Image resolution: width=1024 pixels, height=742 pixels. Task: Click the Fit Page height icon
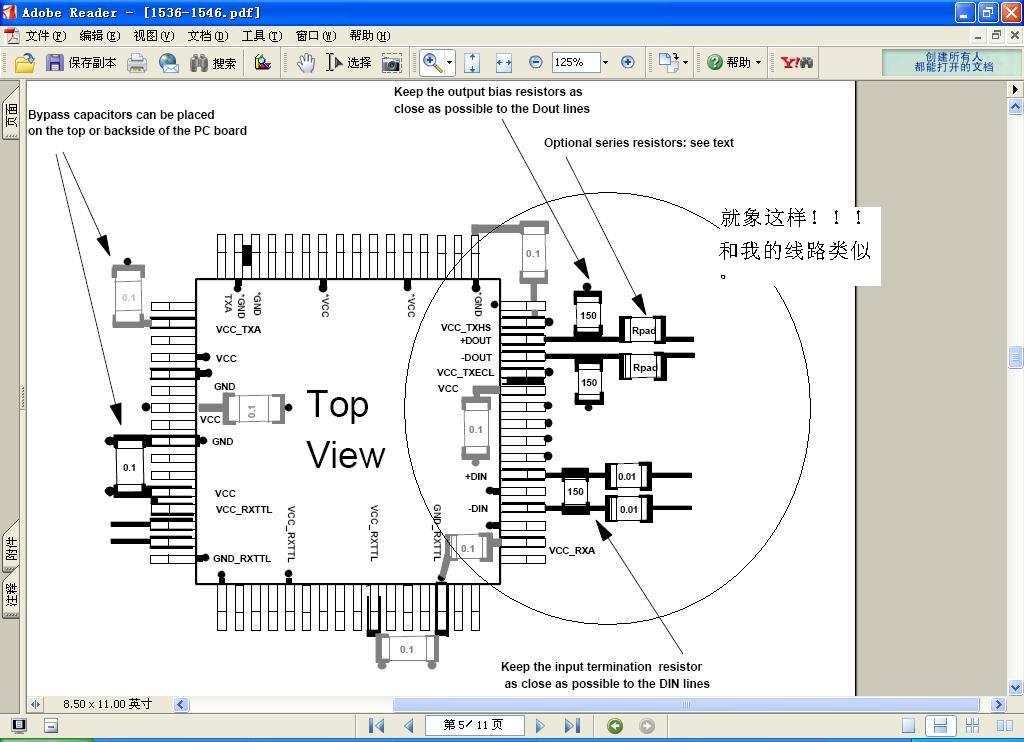click(x=472, y=63)
